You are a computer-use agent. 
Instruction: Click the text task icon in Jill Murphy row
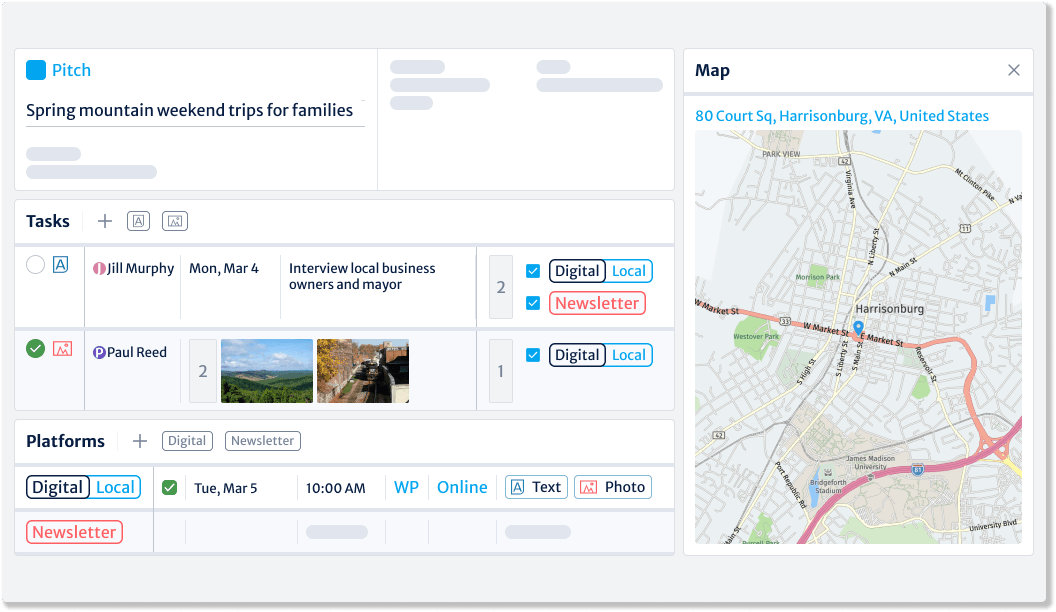[61, 265]
